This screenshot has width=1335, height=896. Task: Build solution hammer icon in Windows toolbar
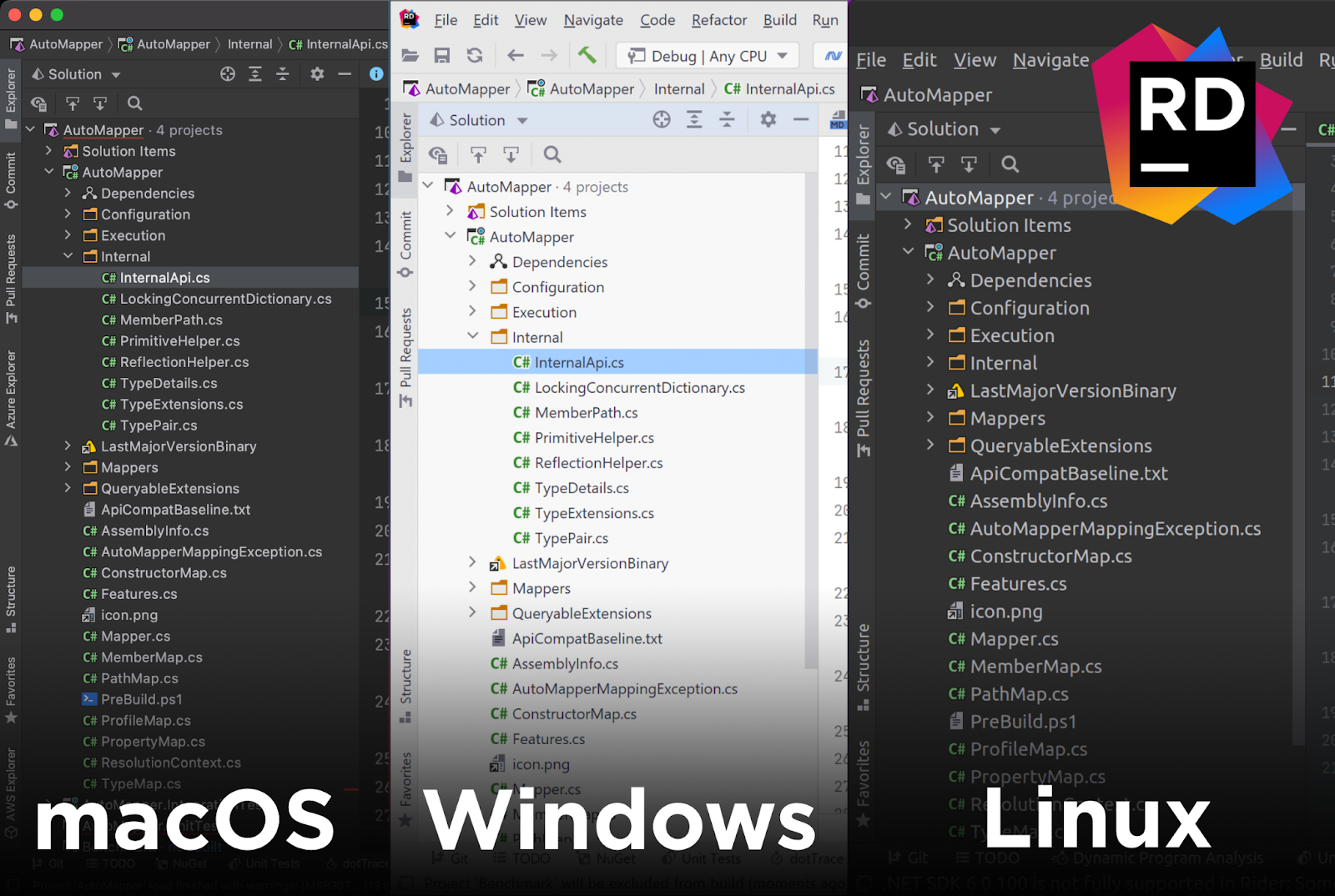(587, 55)
